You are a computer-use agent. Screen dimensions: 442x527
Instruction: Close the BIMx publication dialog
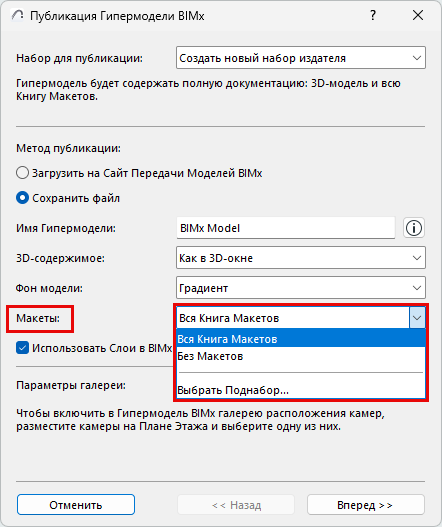tap(418, 15)
